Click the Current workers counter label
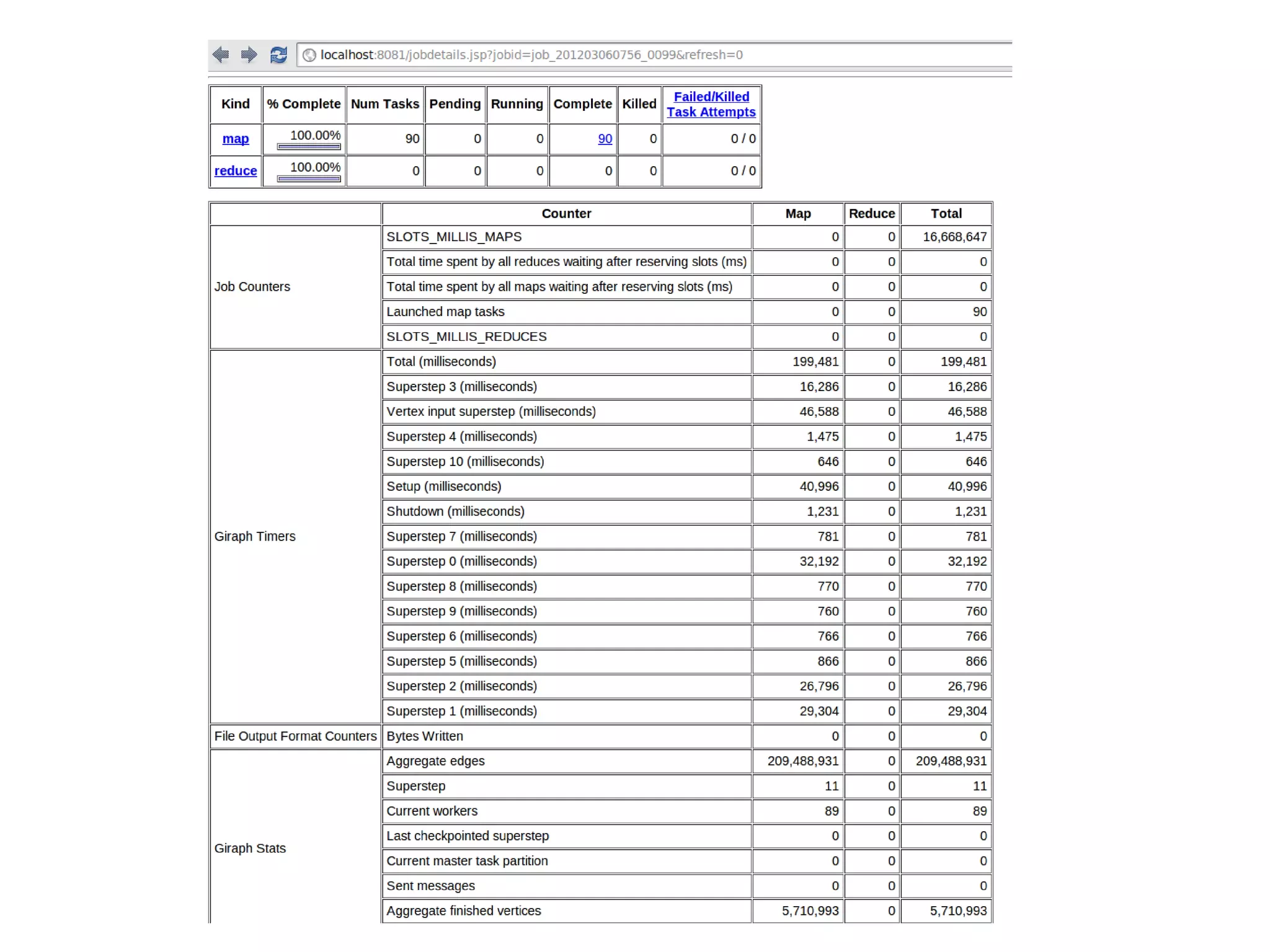This screenshot has width=1270, height=952. pos(432,811)
